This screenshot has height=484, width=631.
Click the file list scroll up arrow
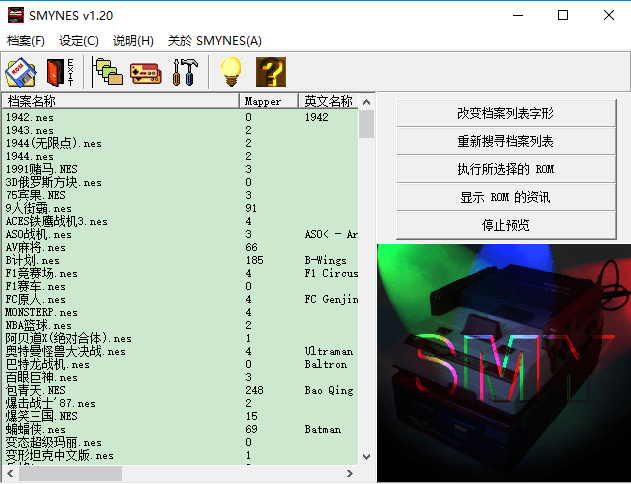tap(366, 102)
